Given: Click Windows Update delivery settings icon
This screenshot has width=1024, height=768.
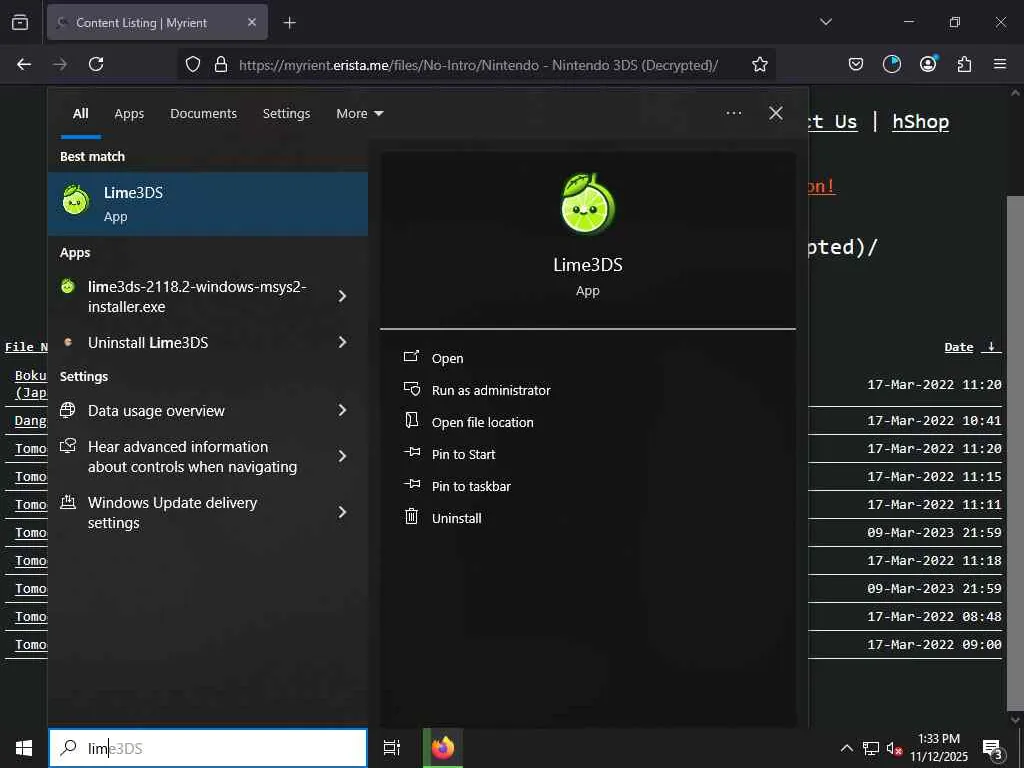Looking at the screenshot, I should (x=68, y=502).
